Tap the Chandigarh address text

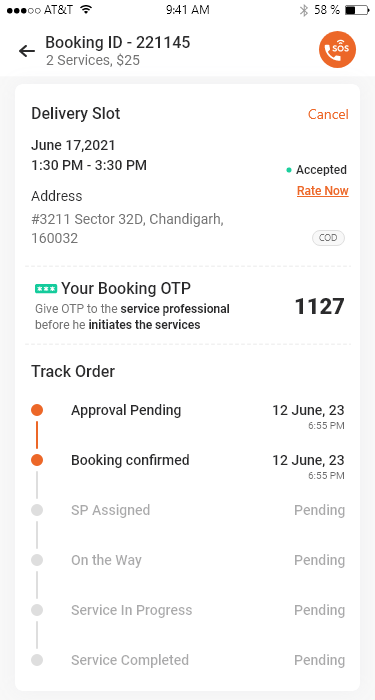pyautogui.click(x=127, y=229)
